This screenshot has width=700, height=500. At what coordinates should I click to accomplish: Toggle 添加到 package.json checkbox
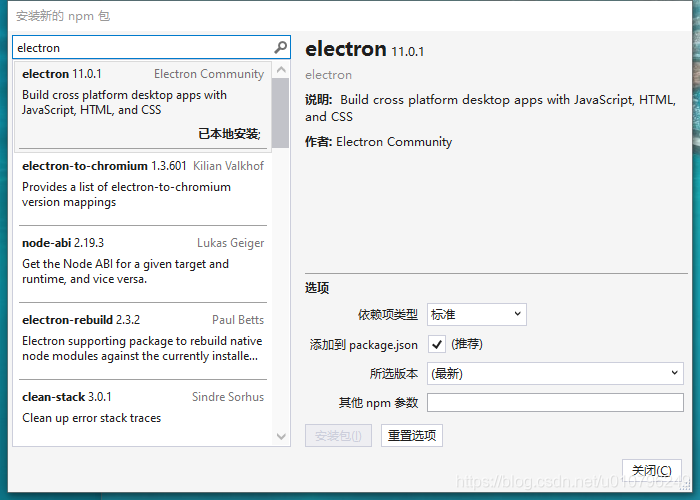(x=437, y=344)
